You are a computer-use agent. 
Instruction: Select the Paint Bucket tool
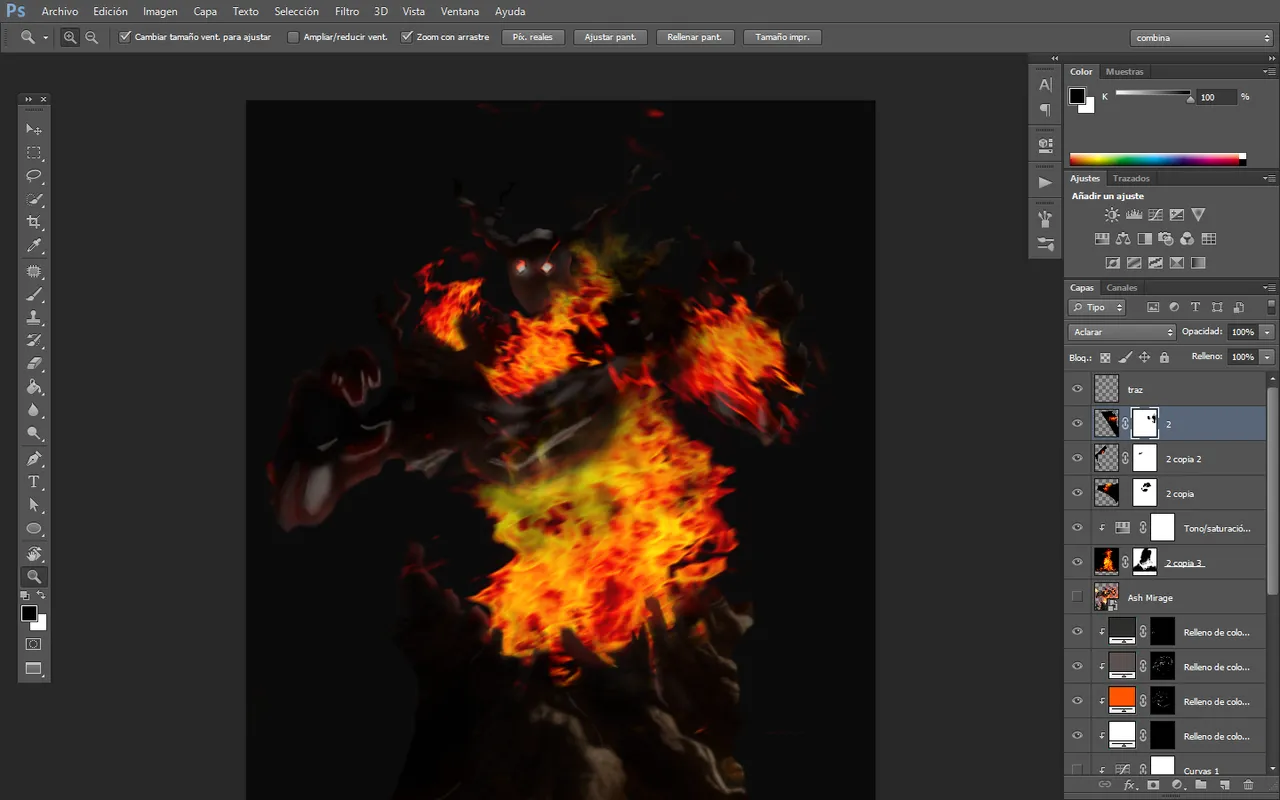click(x=34, y=387)
